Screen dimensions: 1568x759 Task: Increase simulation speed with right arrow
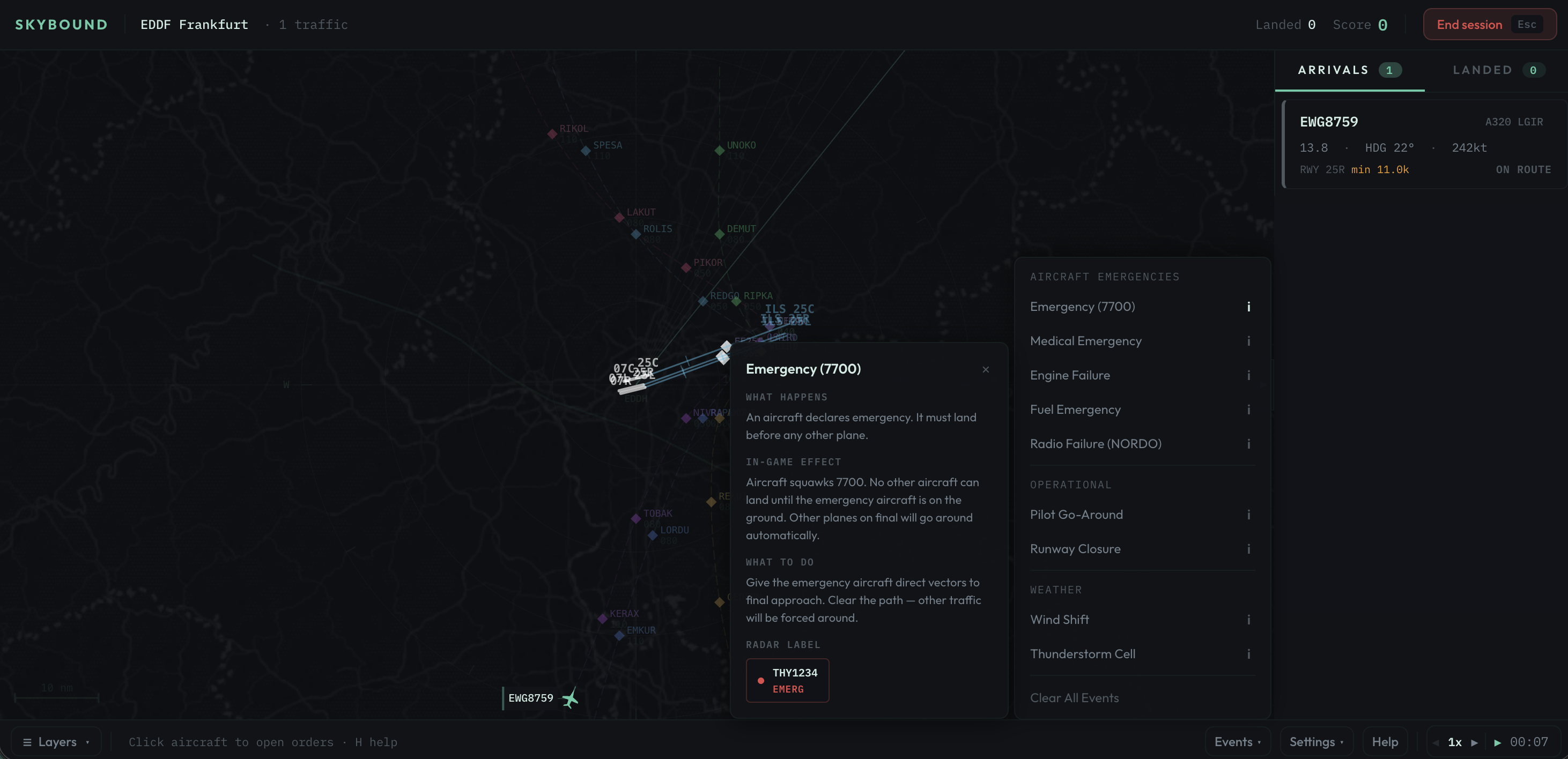1474,742
